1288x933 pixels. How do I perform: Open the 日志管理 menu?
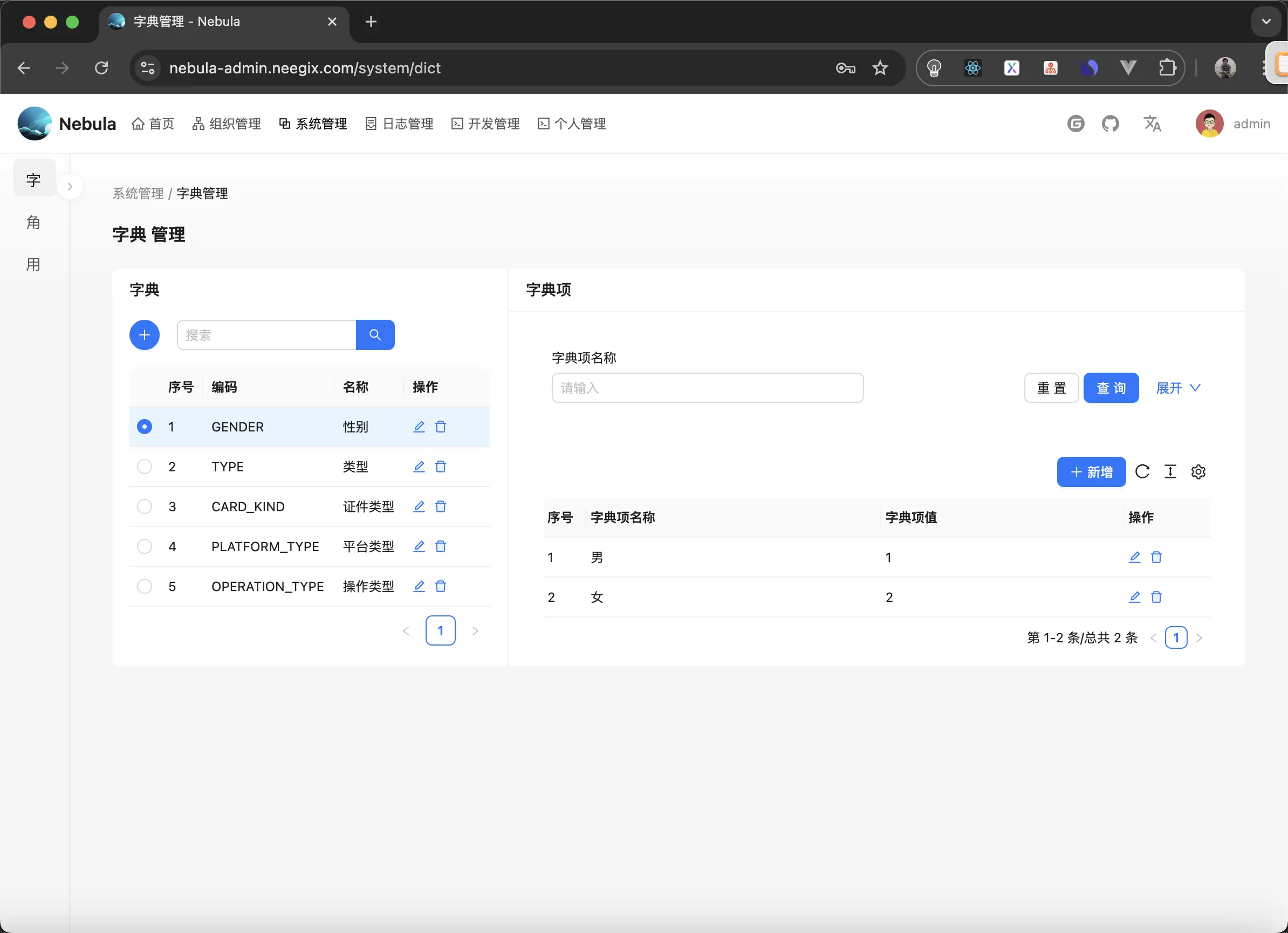click(399, 123)
